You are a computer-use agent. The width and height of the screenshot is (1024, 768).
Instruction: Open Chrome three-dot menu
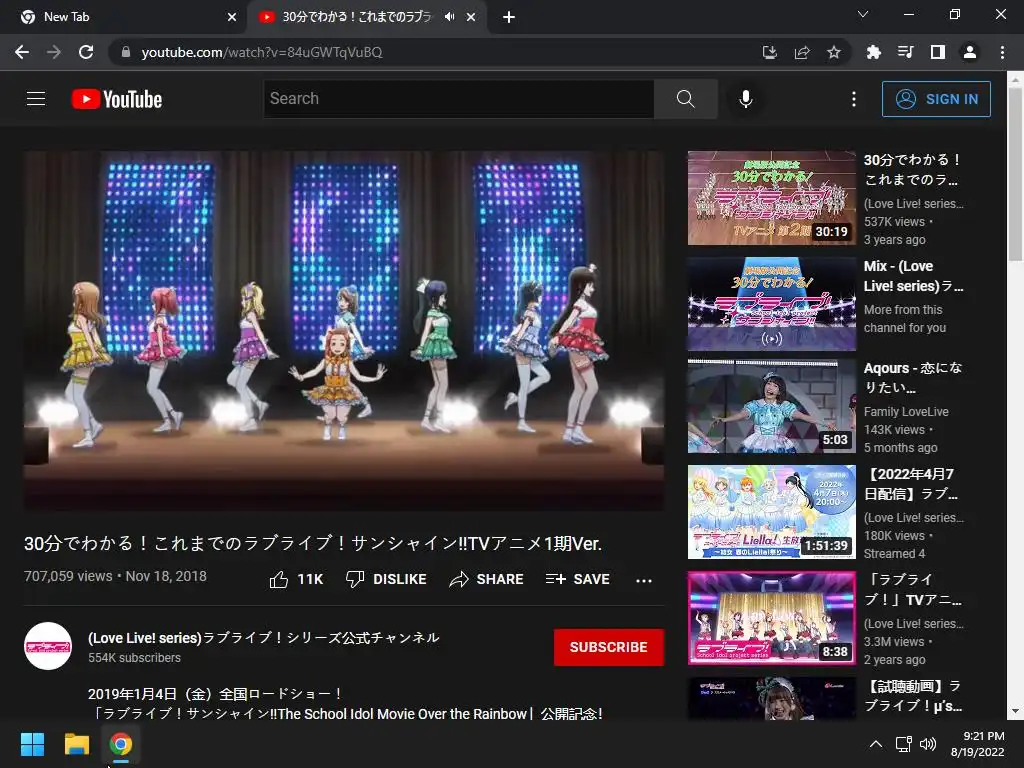1002,52
